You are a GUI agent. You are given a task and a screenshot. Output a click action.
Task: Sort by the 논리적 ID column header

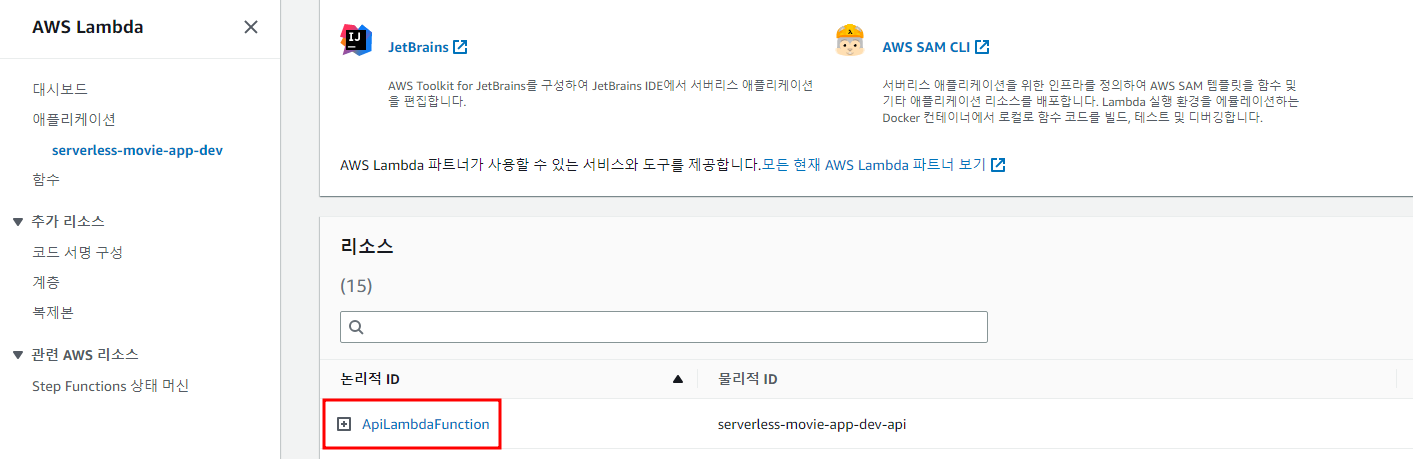point(370,379)
